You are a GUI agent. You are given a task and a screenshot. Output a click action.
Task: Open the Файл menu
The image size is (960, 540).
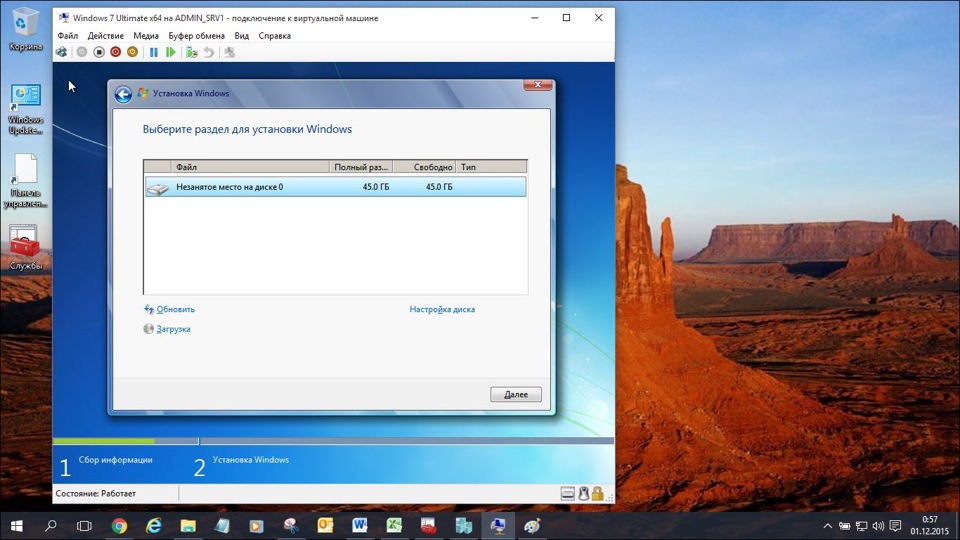67,36
